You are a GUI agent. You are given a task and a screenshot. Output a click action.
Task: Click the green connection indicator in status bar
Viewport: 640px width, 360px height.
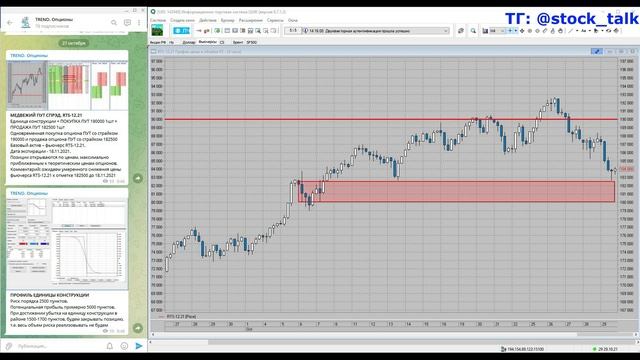[594, 349]
